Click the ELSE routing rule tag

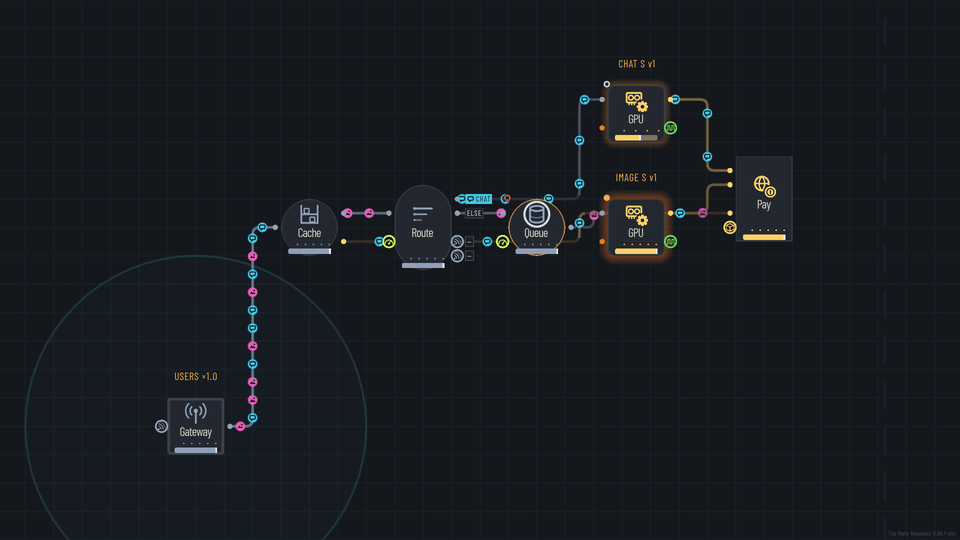(x=474, y=213)
